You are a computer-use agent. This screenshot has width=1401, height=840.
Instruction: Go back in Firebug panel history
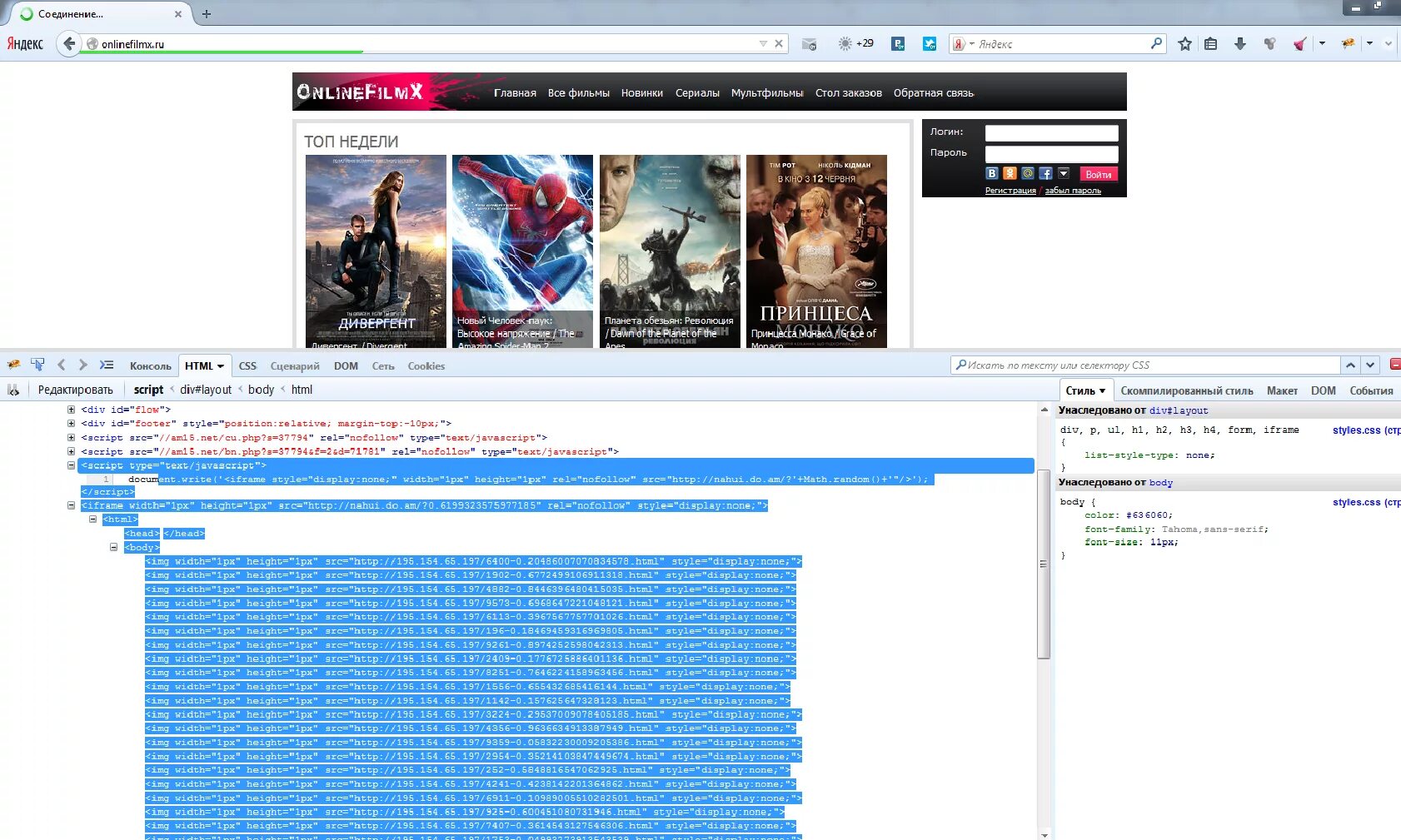click(x=61, y=365)
